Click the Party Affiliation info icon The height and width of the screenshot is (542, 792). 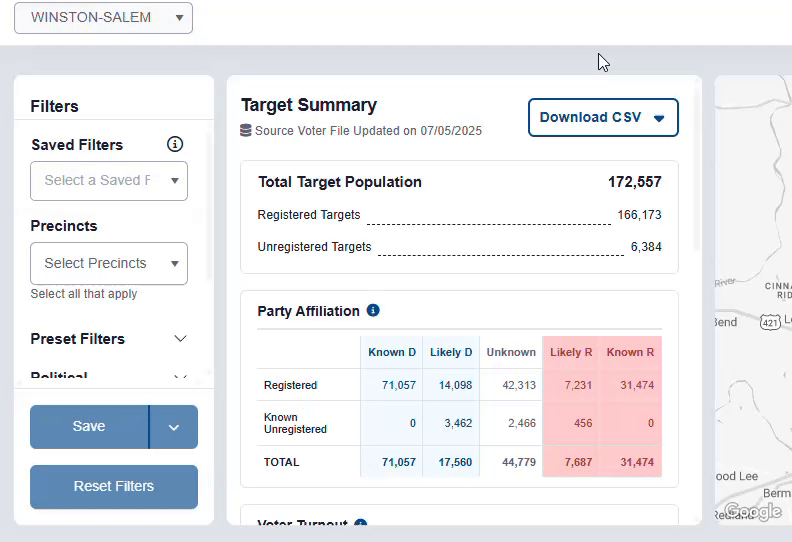(x=373, y=310)
